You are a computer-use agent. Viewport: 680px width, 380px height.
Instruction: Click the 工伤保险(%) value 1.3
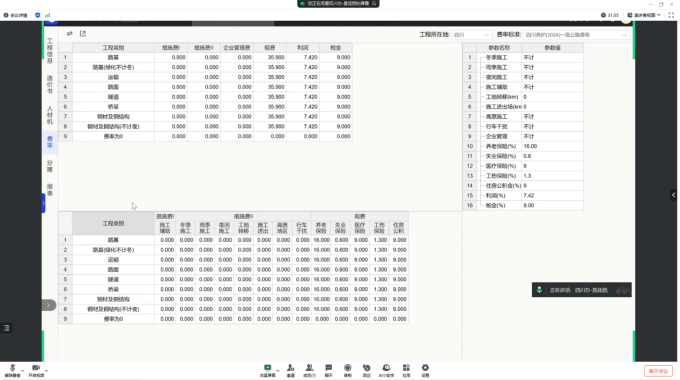point(552,176)
